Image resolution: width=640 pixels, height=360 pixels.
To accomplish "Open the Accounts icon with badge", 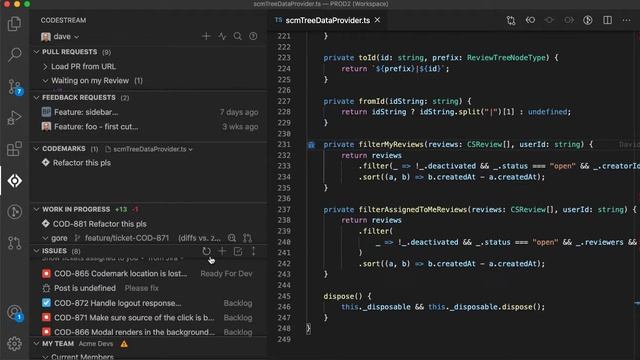I will pyautogui.click(x=14, y=313).
